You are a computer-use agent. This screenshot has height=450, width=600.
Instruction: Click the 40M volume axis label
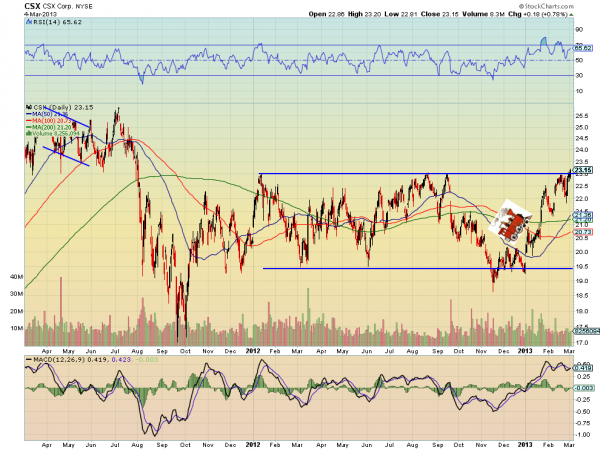pos(16,277)
